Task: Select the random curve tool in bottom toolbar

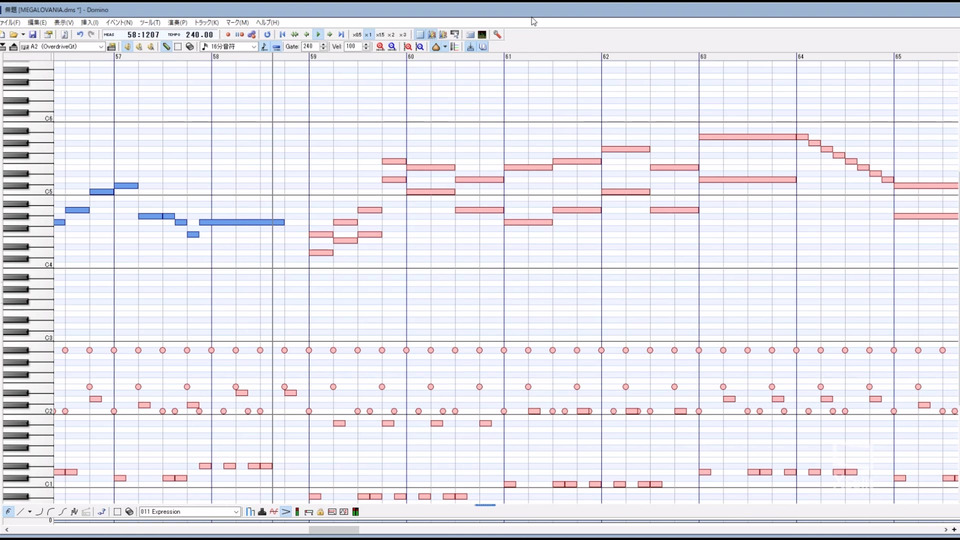Action: 75,512
